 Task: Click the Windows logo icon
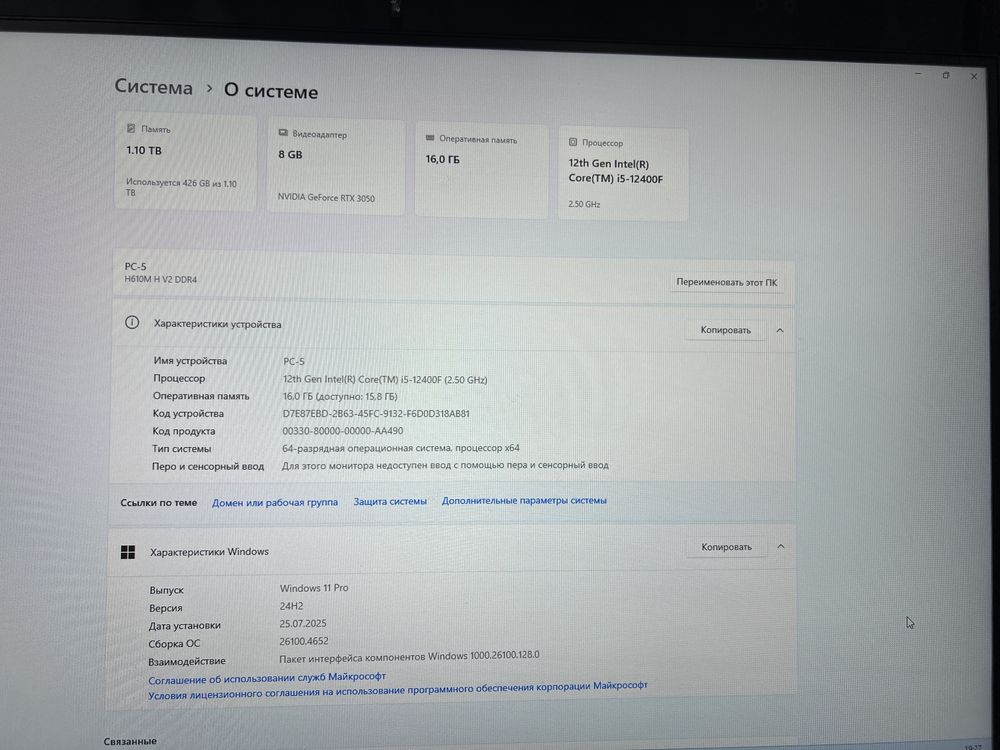128,552
